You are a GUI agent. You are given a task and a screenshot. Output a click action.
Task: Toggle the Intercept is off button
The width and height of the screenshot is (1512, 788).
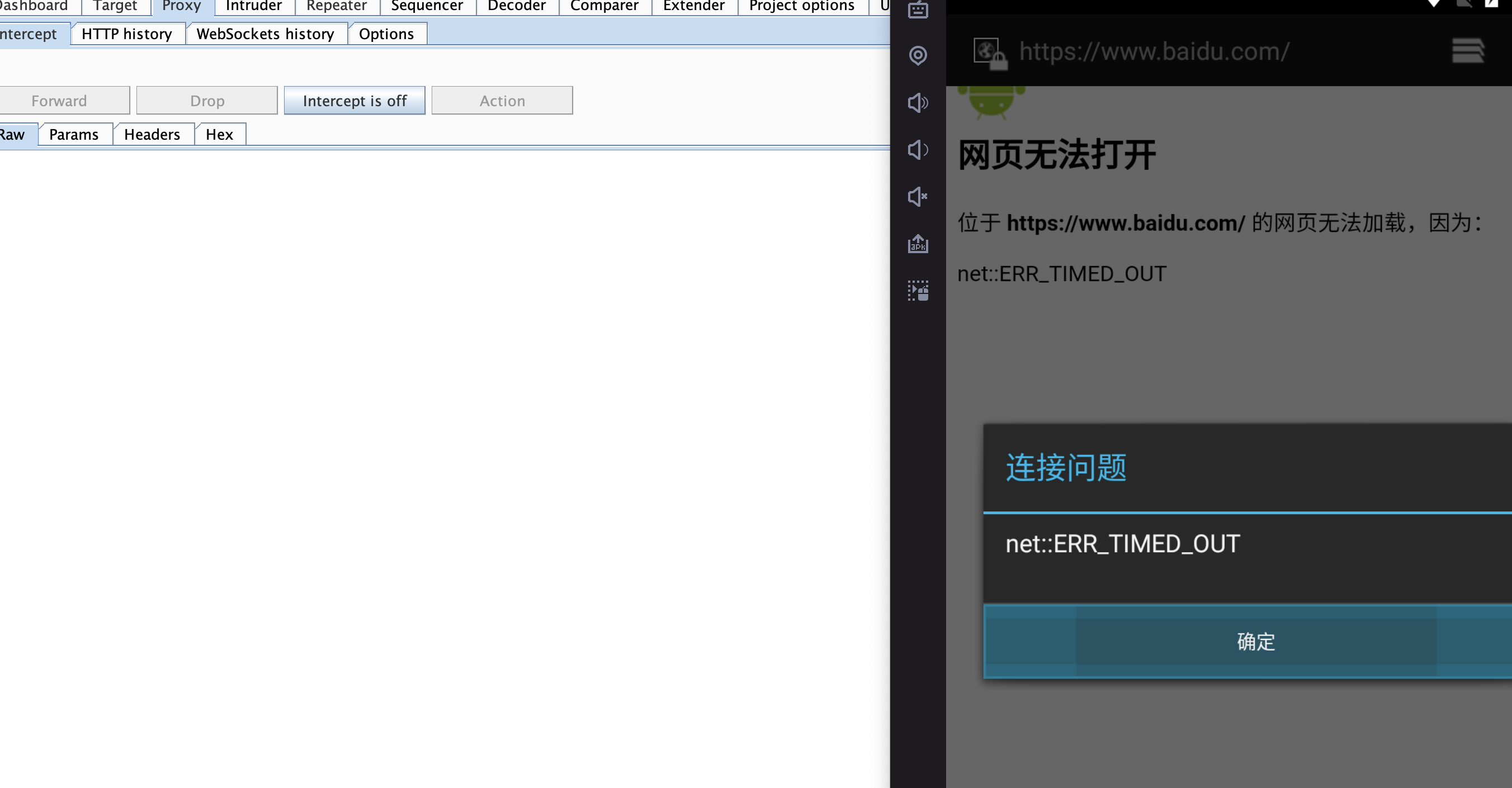point(355,101)
